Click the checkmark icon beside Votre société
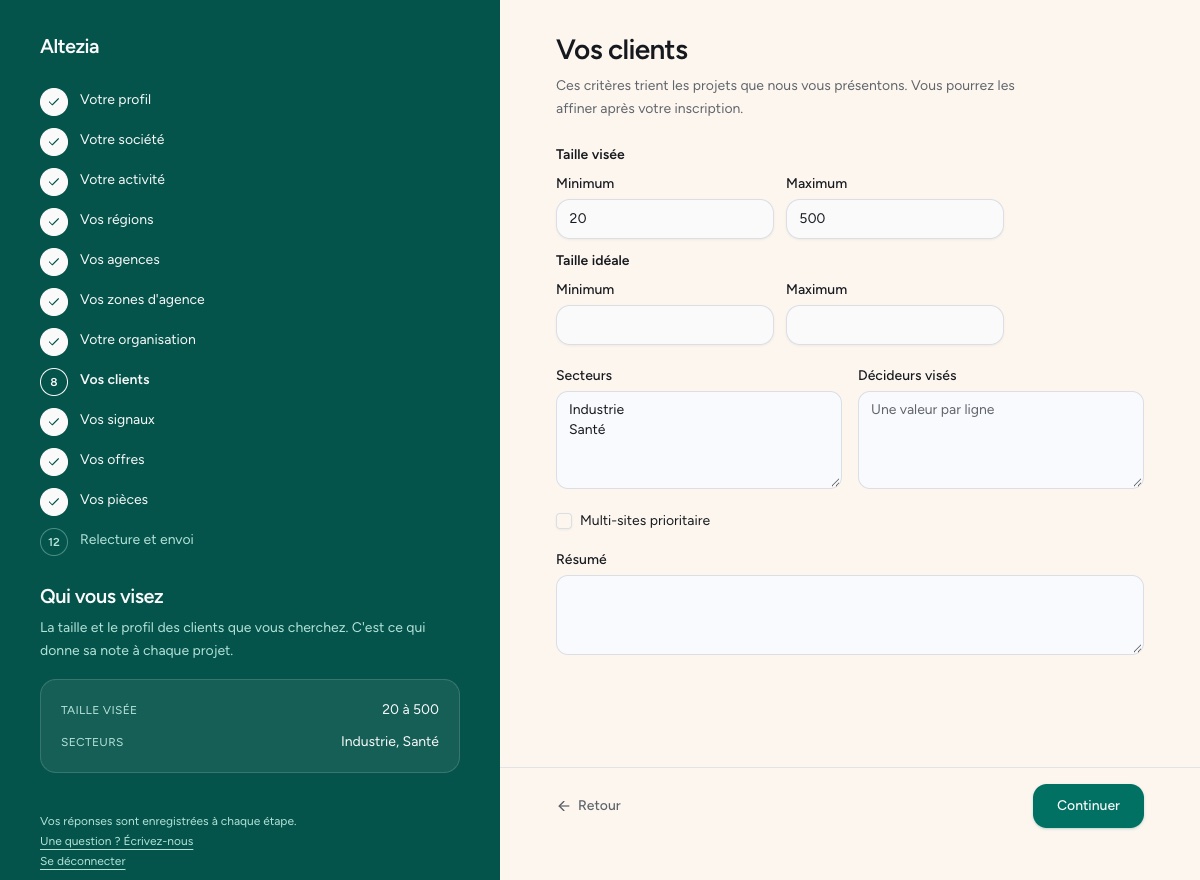 point(54,142)
